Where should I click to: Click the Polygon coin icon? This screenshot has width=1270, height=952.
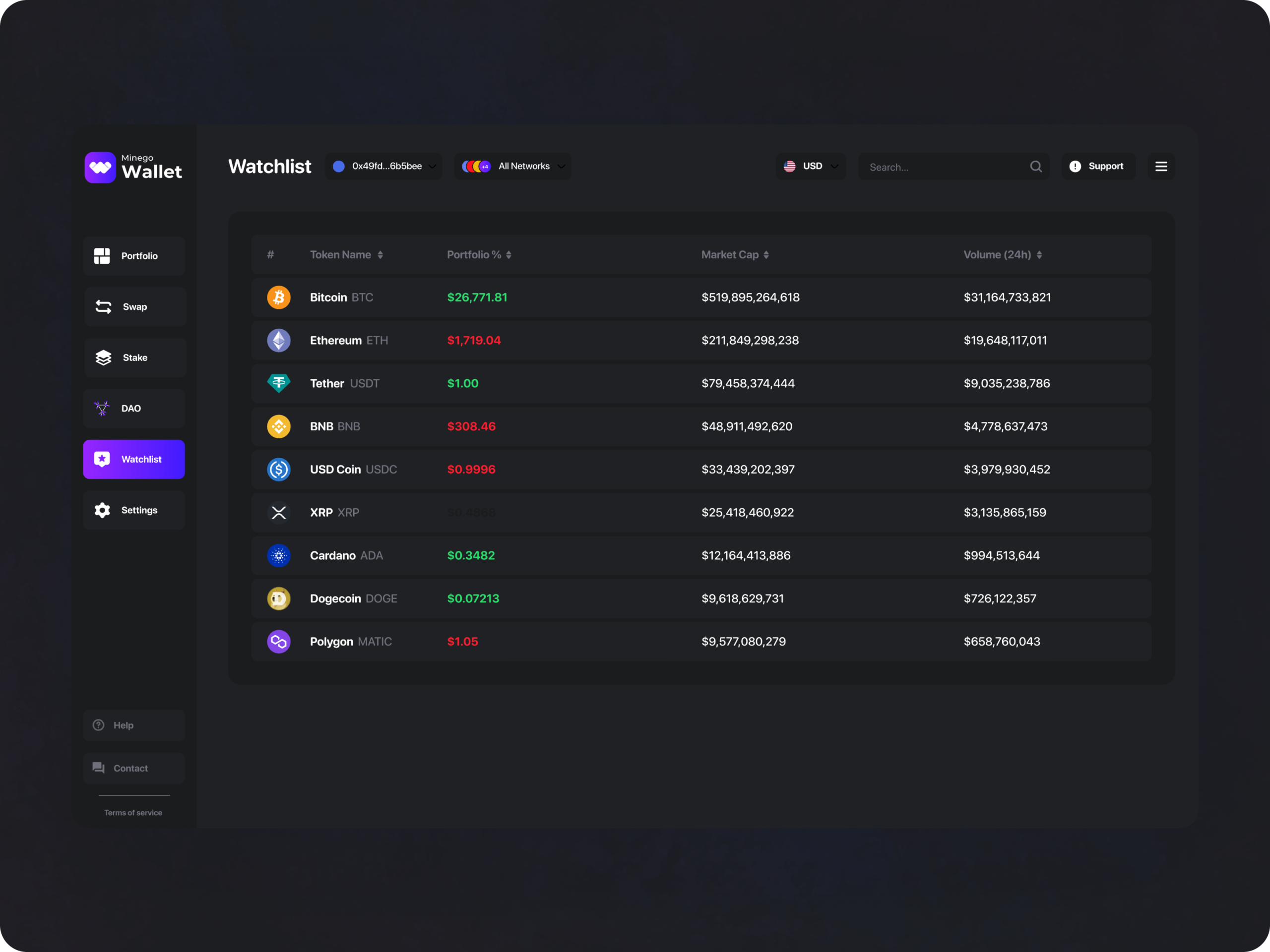point(279,642)
